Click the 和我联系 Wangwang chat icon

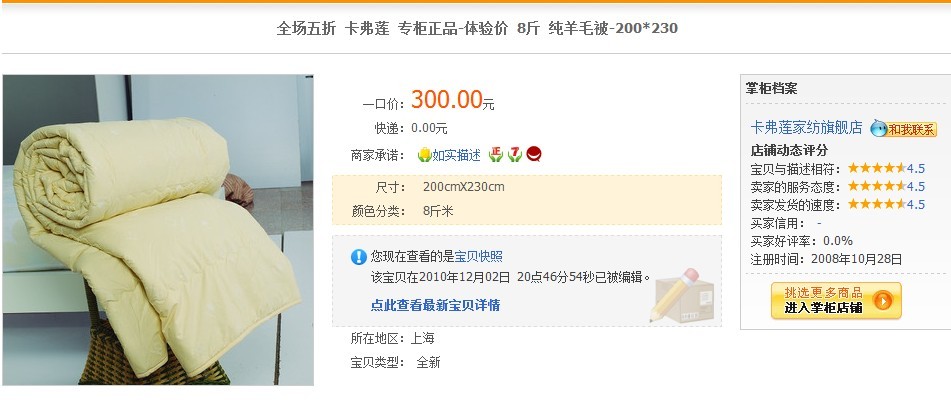pos(904,129)
